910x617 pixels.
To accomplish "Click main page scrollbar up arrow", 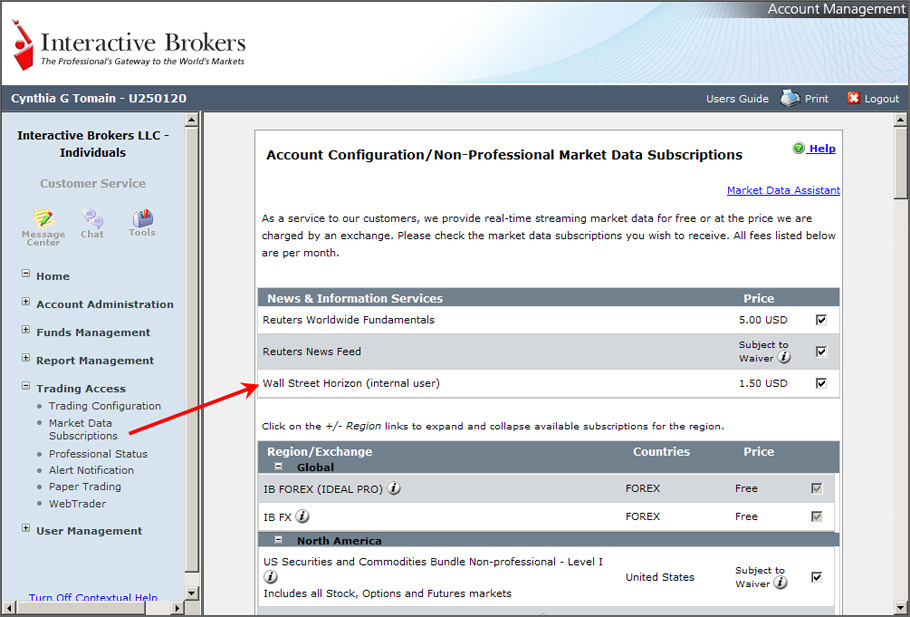I will point(900,120).
